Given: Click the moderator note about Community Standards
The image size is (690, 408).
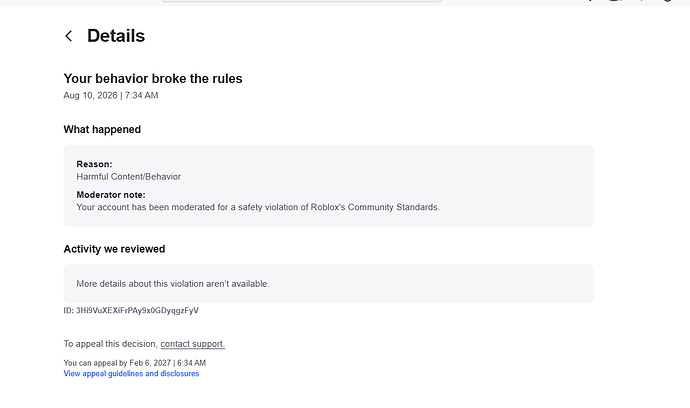Looking at the screenshot, I should coord(258,207).
